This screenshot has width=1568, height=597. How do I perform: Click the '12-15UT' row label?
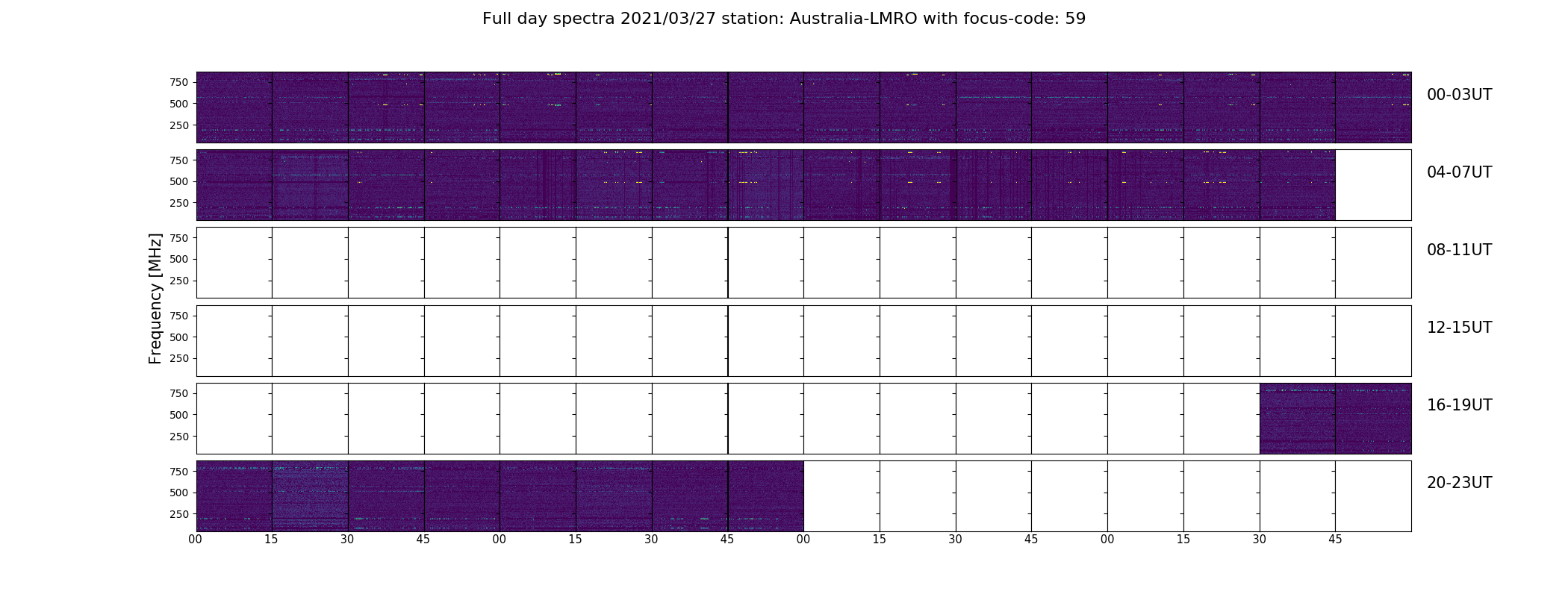[1459, 328]
